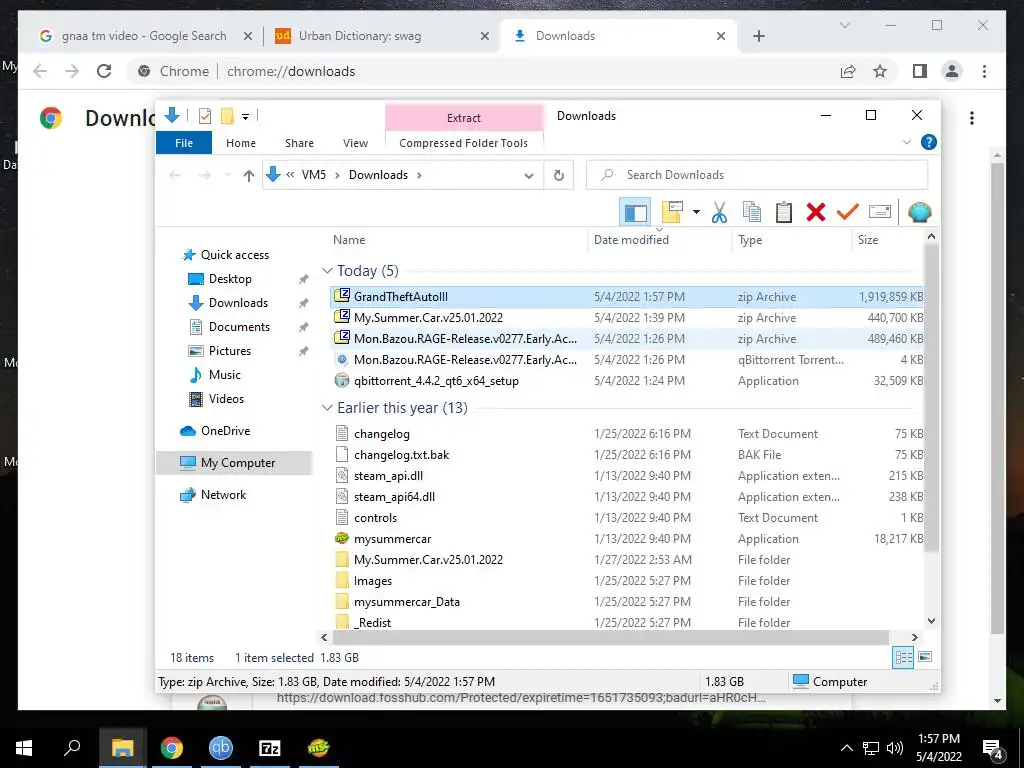Open Documents in navigation pane
The image size is (1024, 768).
(x=239, y=327)
